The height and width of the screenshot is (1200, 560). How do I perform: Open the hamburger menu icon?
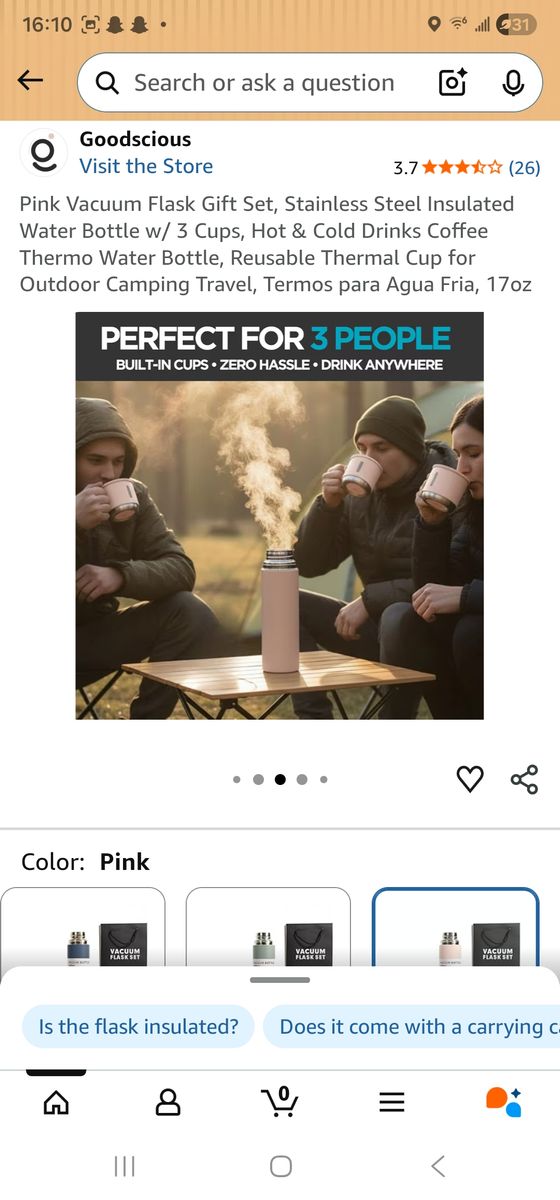pyautogui.click(x=392, y=1102)
